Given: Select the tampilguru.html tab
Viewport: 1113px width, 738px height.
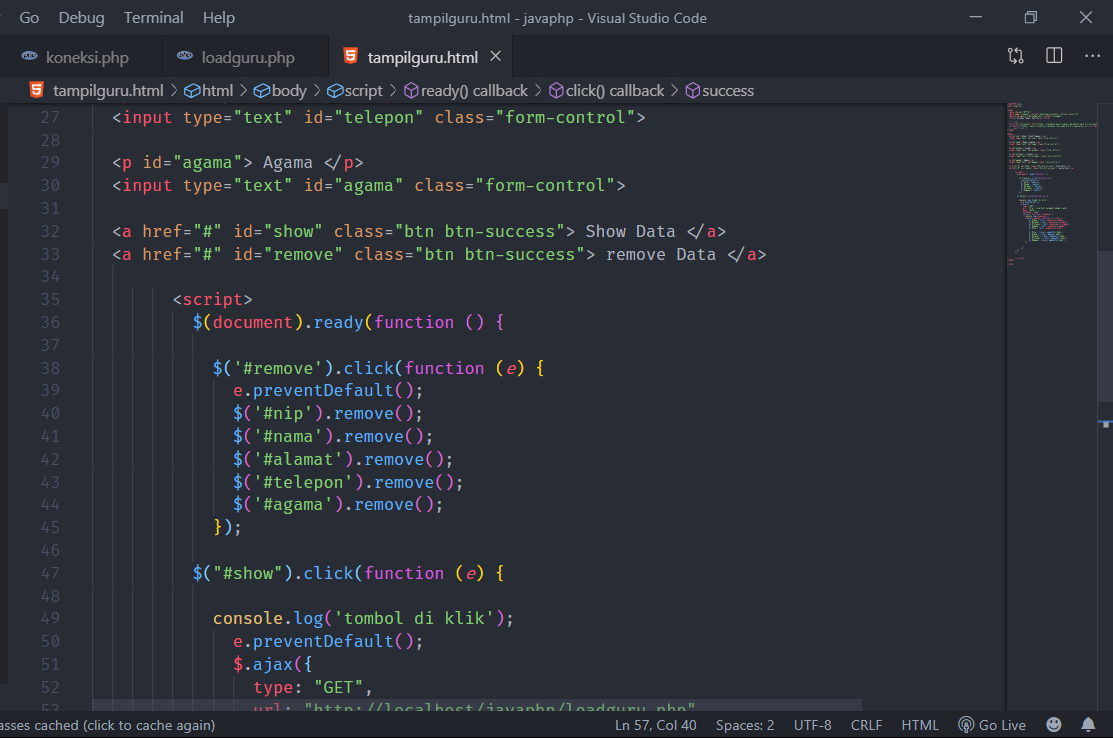Looking at the screenshot, I should coord(422,57).
